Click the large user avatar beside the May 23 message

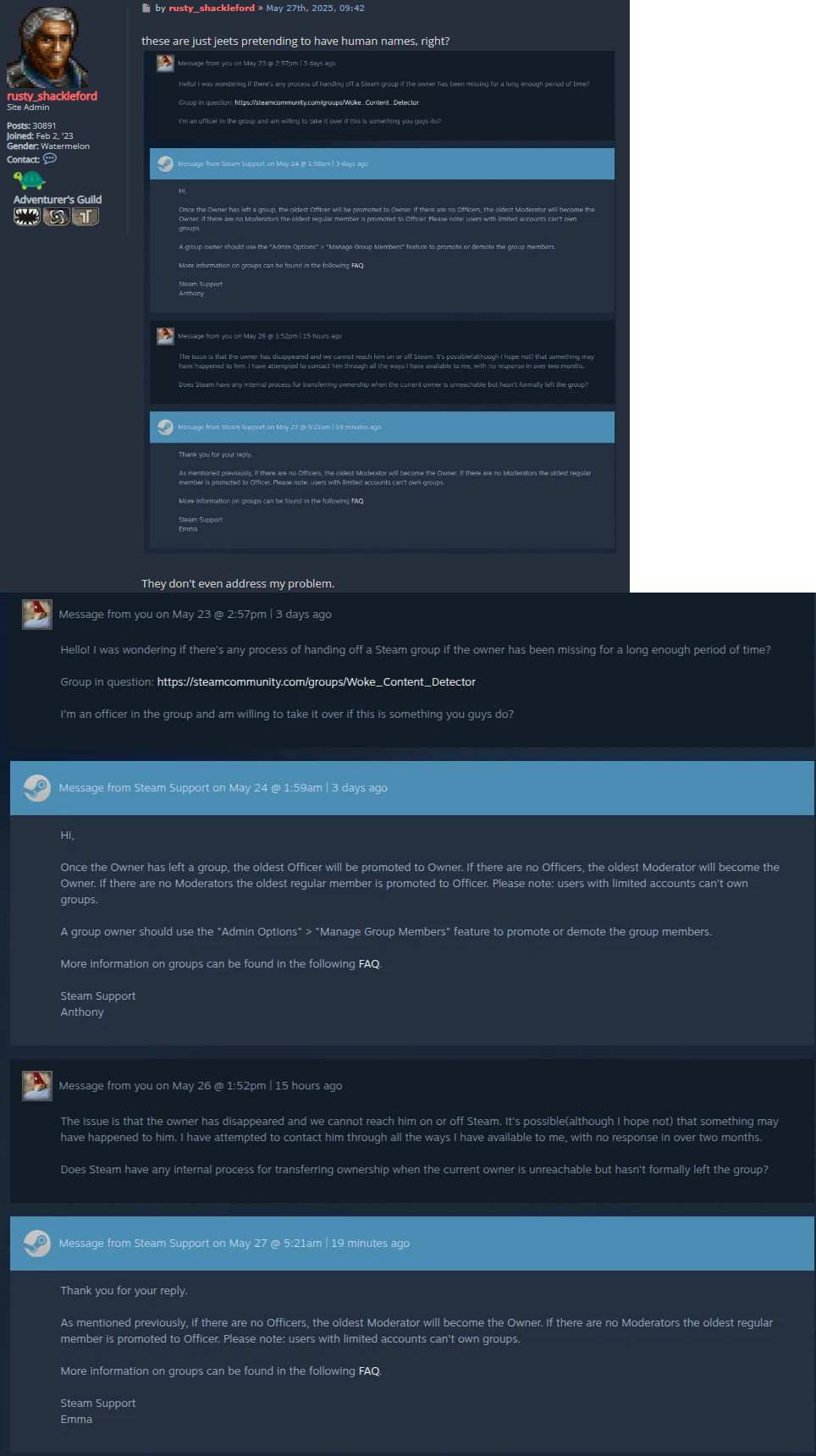(36, 614)
